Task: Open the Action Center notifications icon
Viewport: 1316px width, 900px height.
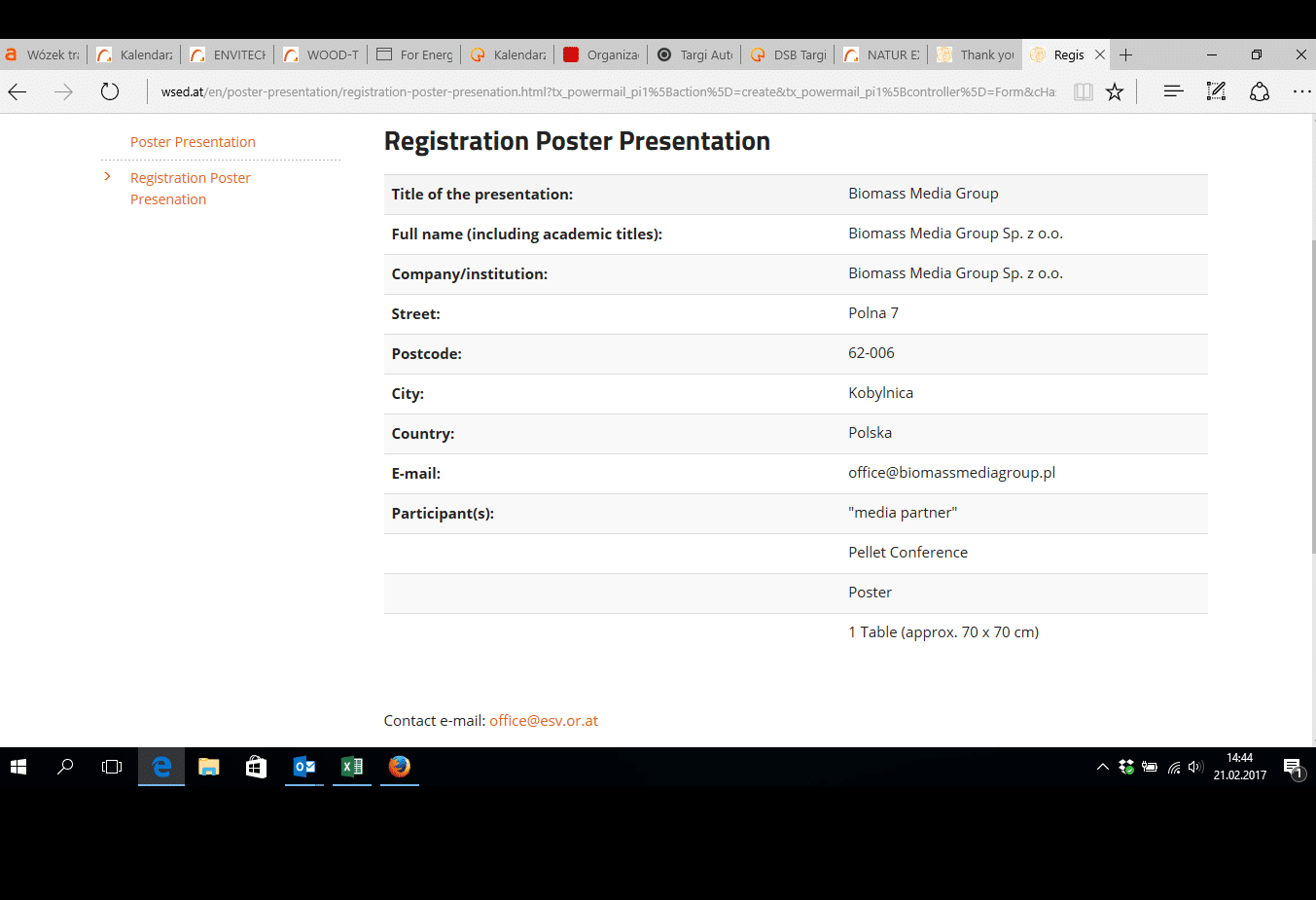Action: 1293,768
